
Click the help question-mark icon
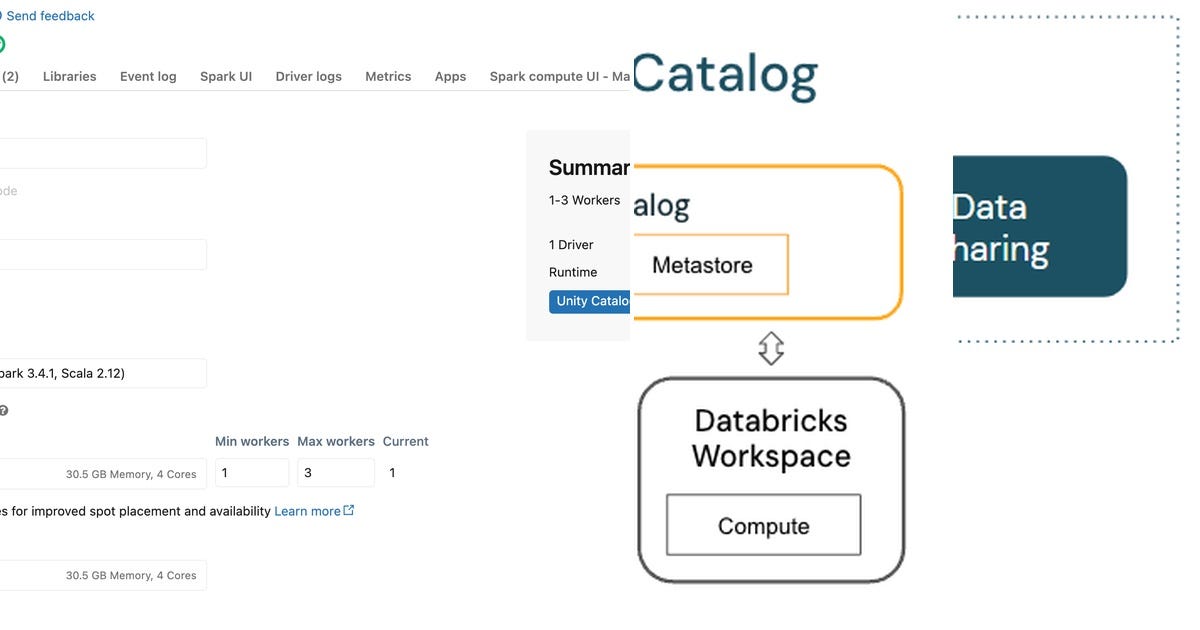coord(3,410)
